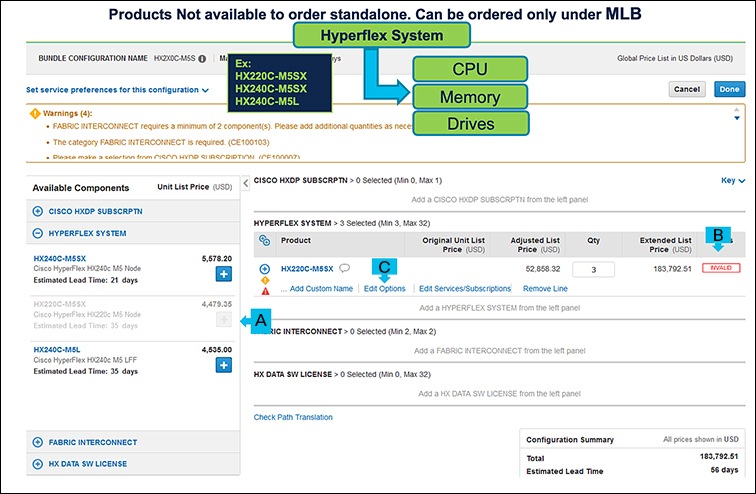
Task: Click the red warning triangle under HX220C-M5SX
Action: 265,290
